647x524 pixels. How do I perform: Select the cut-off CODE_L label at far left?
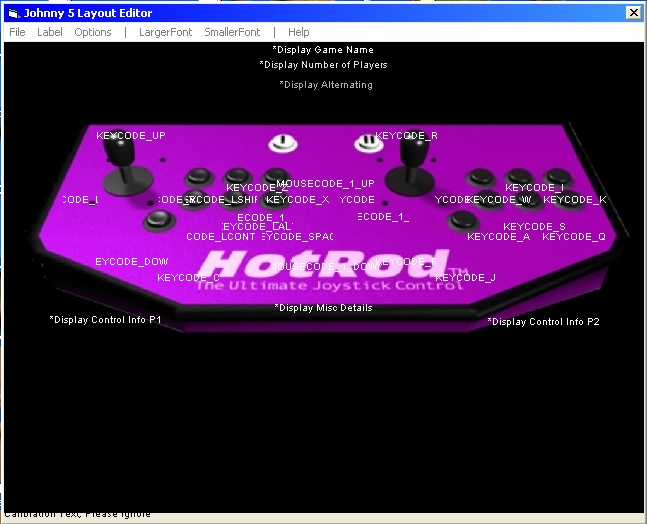[80, 200]
